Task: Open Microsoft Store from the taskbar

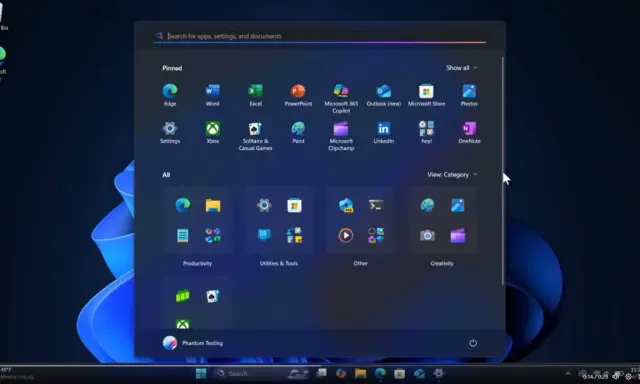Action: [400, 373]
